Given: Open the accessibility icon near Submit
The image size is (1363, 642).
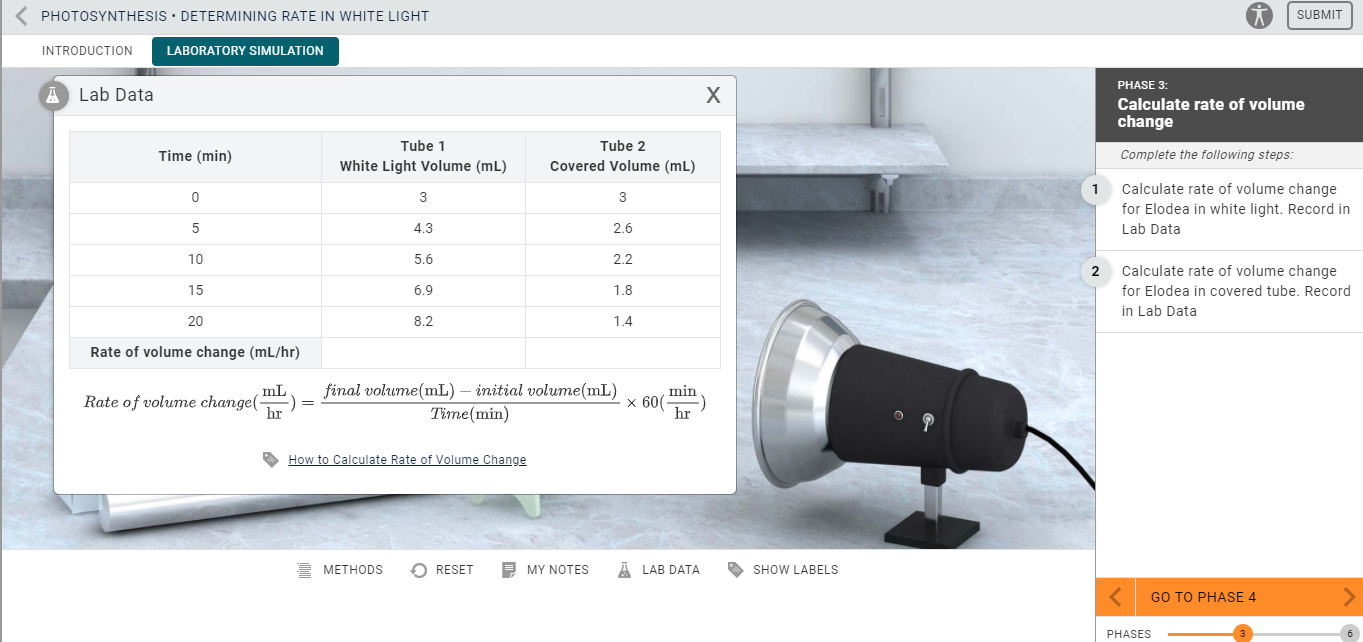Looking at the screenshot, I should pos(1260,15).
